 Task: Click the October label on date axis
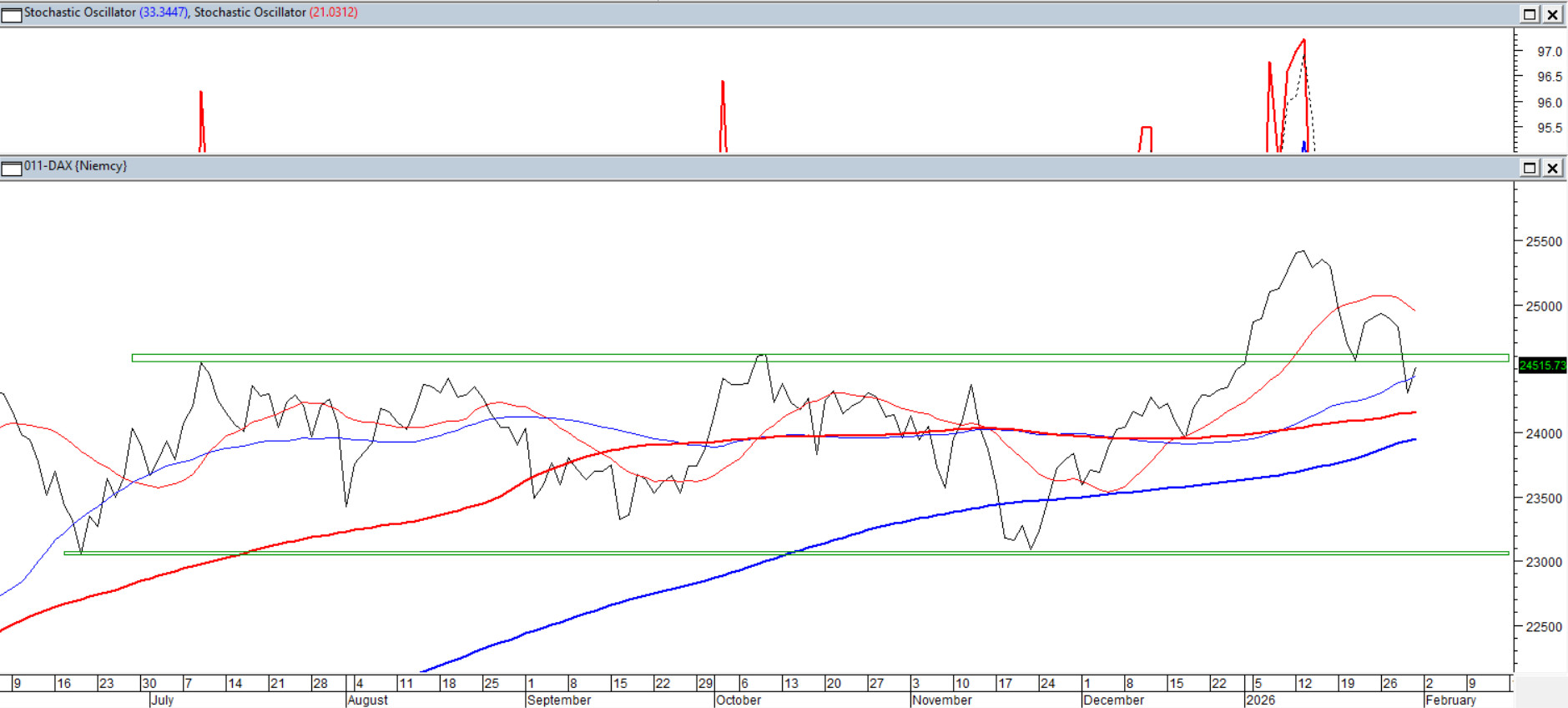pyautogui.click(x=739, y=700)
